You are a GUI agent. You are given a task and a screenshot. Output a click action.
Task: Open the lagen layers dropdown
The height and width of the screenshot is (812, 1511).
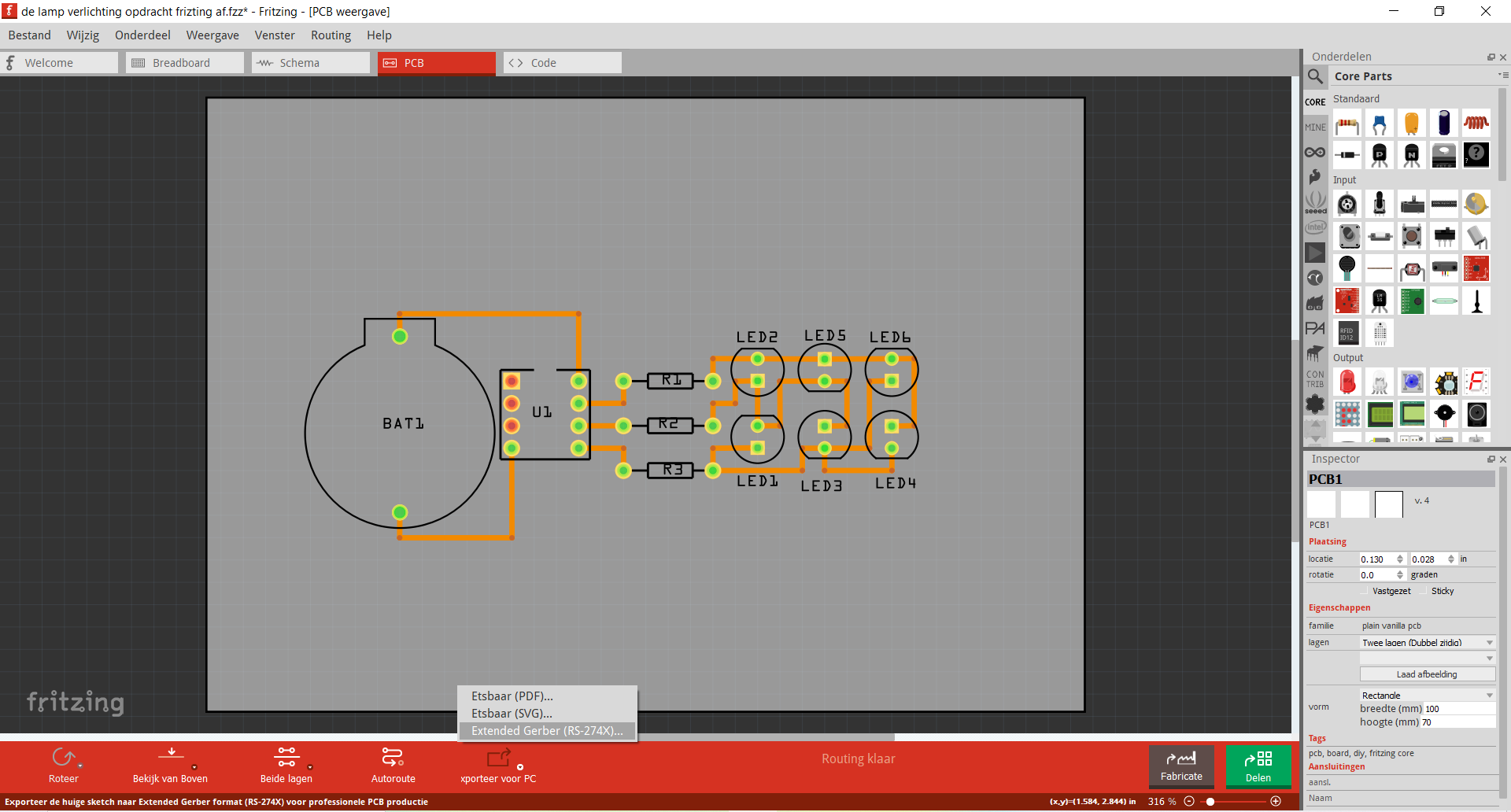point(1427,643)
